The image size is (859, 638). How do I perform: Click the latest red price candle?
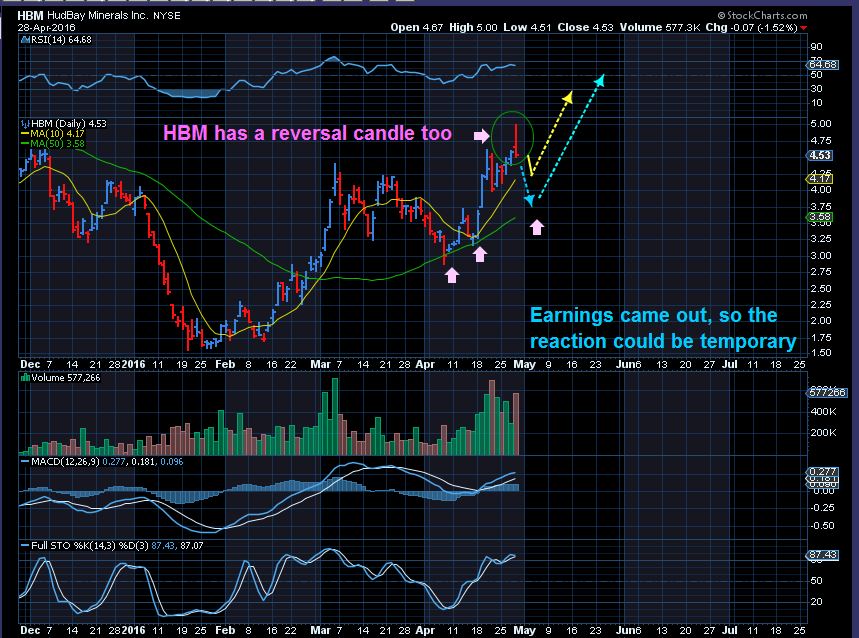tap(516, 140)
